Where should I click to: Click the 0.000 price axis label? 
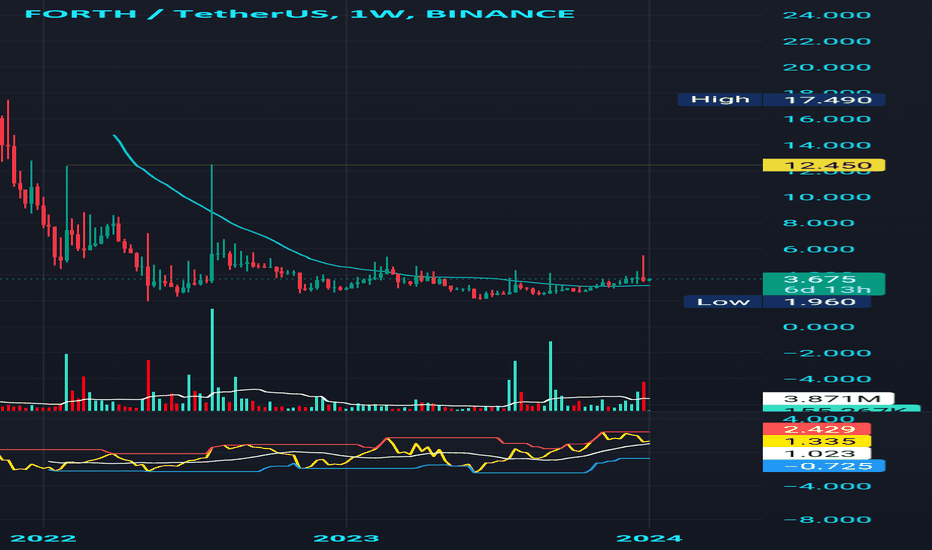pyautogui.click(x=819, y=327)
